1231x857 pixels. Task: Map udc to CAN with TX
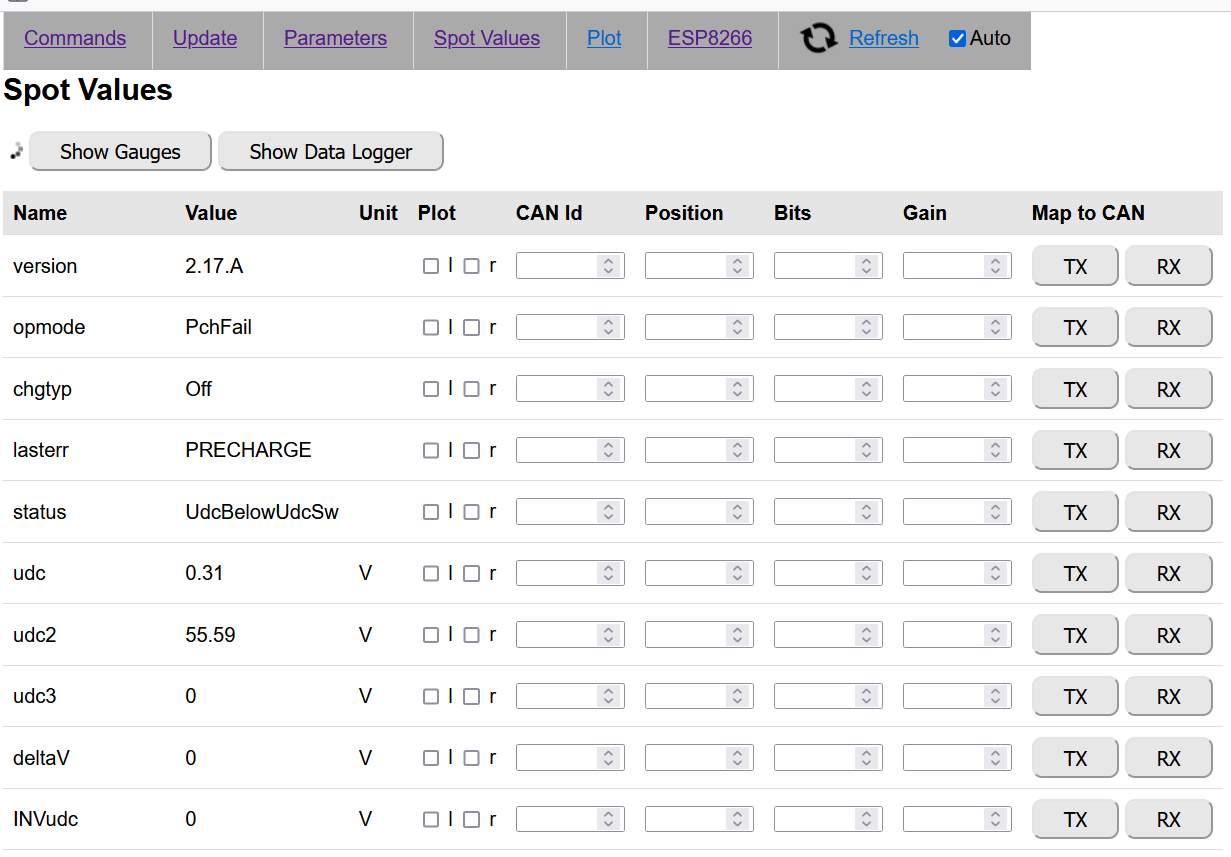coord(1075,574)
